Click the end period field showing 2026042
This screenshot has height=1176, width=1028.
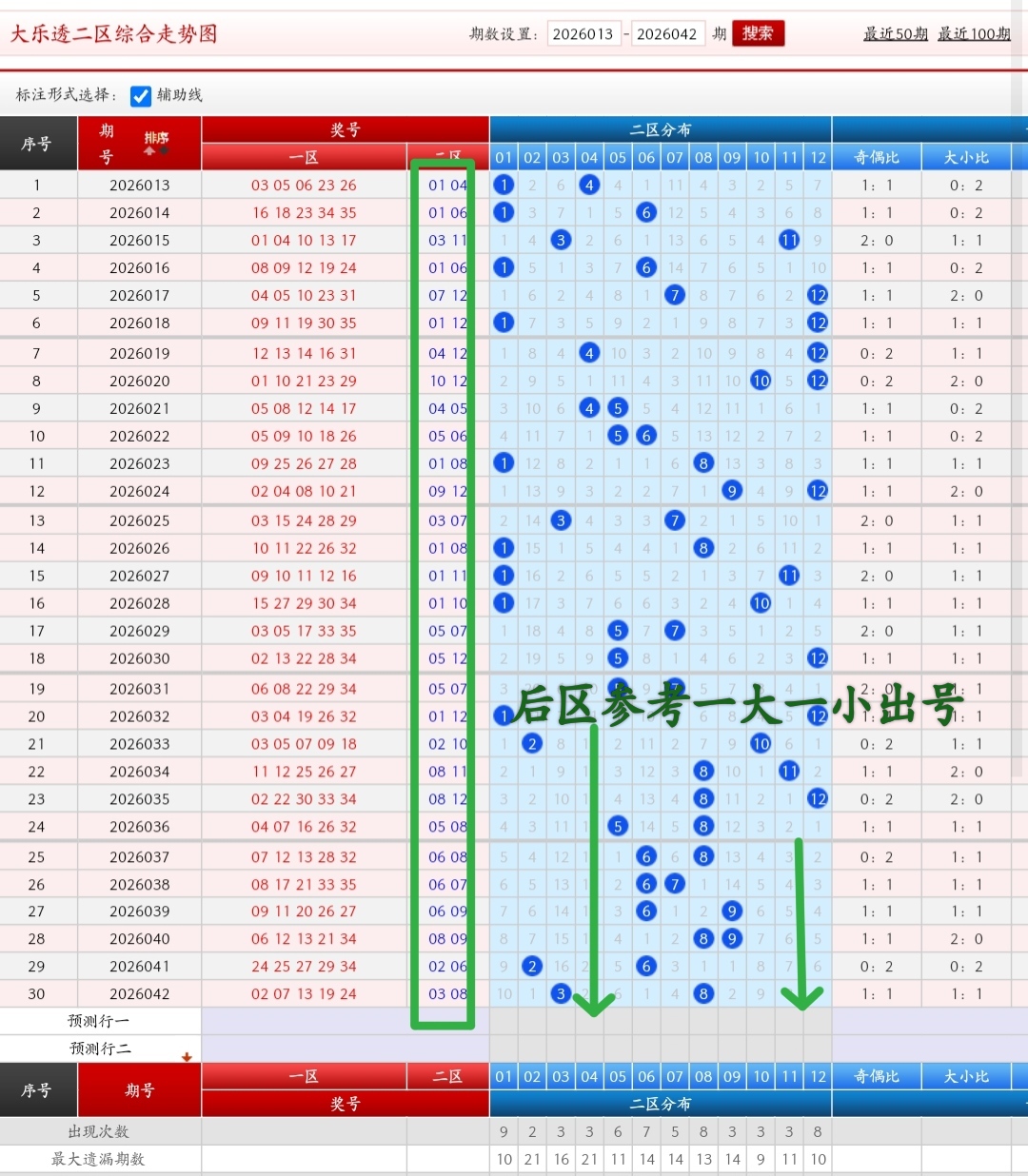click(667, 34)
